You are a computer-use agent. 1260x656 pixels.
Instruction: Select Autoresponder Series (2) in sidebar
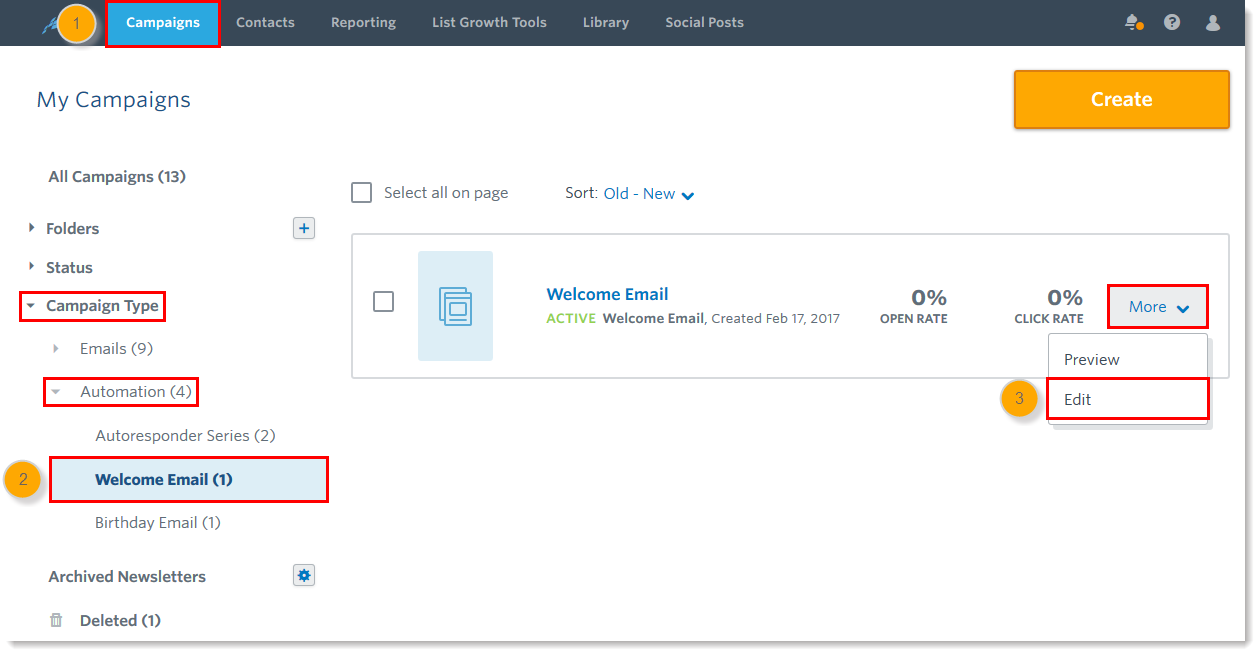(x=185, y=436)
